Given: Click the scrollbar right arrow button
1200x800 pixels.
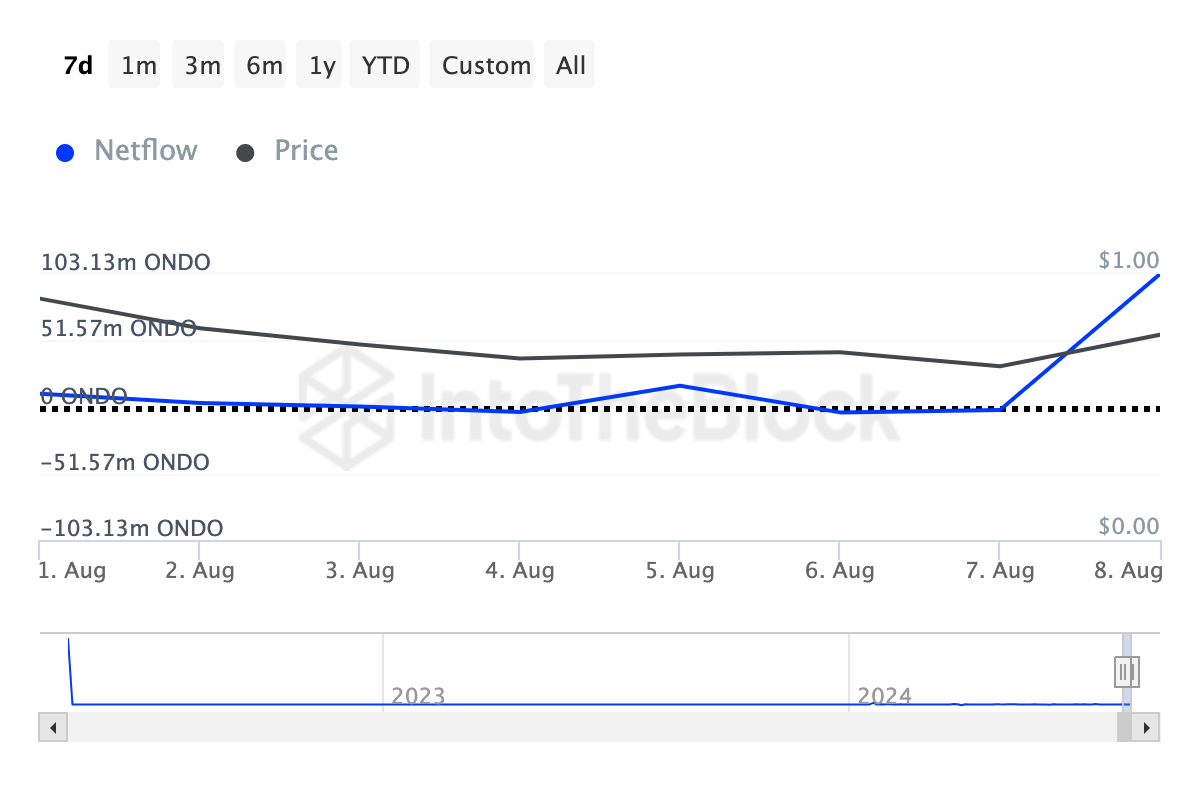Looking at the screenshot, I should (1146, 727).
